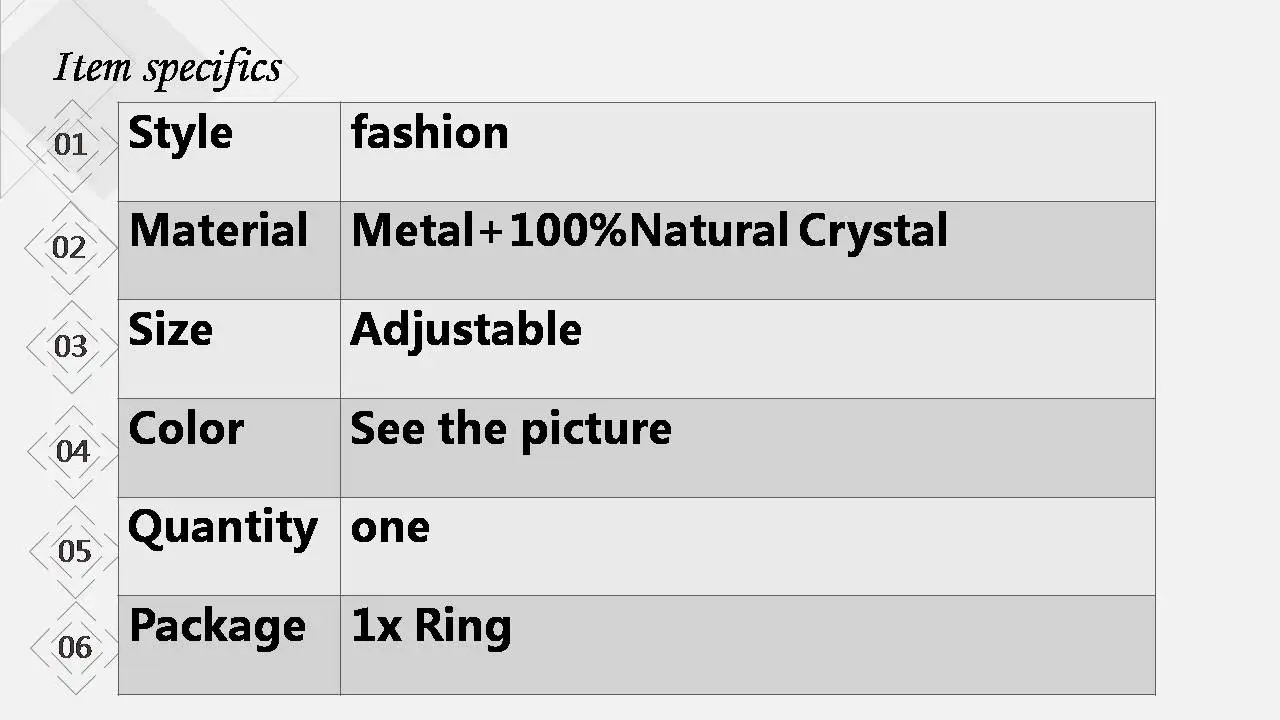
Task: Click the Metal+100%Natural Crystal text
Action: click(649, 232)
